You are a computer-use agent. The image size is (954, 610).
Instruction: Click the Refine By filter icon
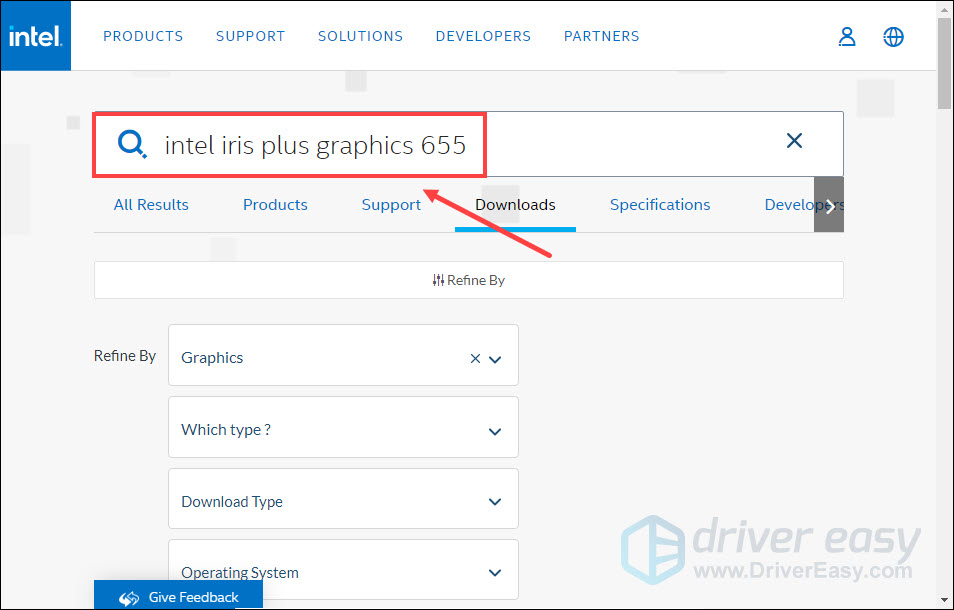click(x=438, y=280)
